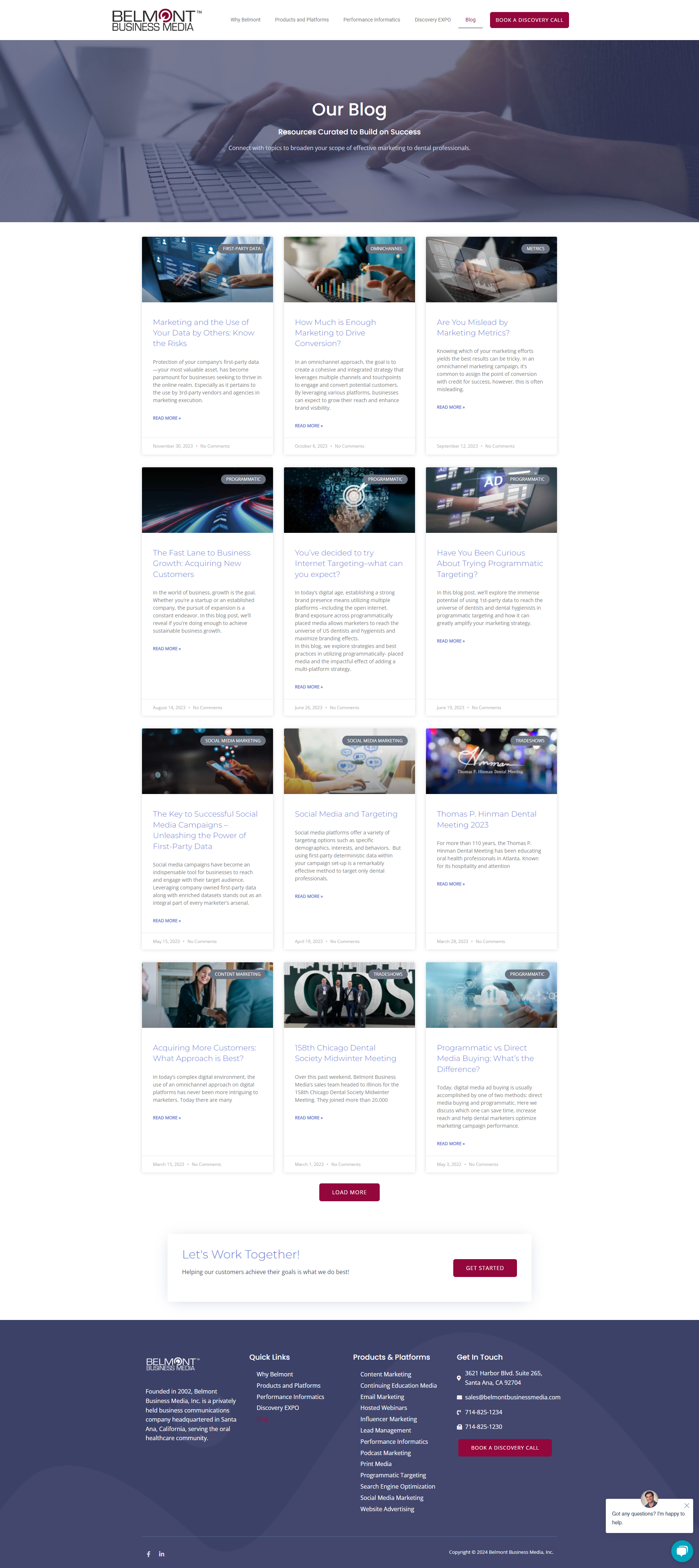Click header Book a Discovery Call button
This screenshot has height=1568, width=699.
[x=529, y=20]
